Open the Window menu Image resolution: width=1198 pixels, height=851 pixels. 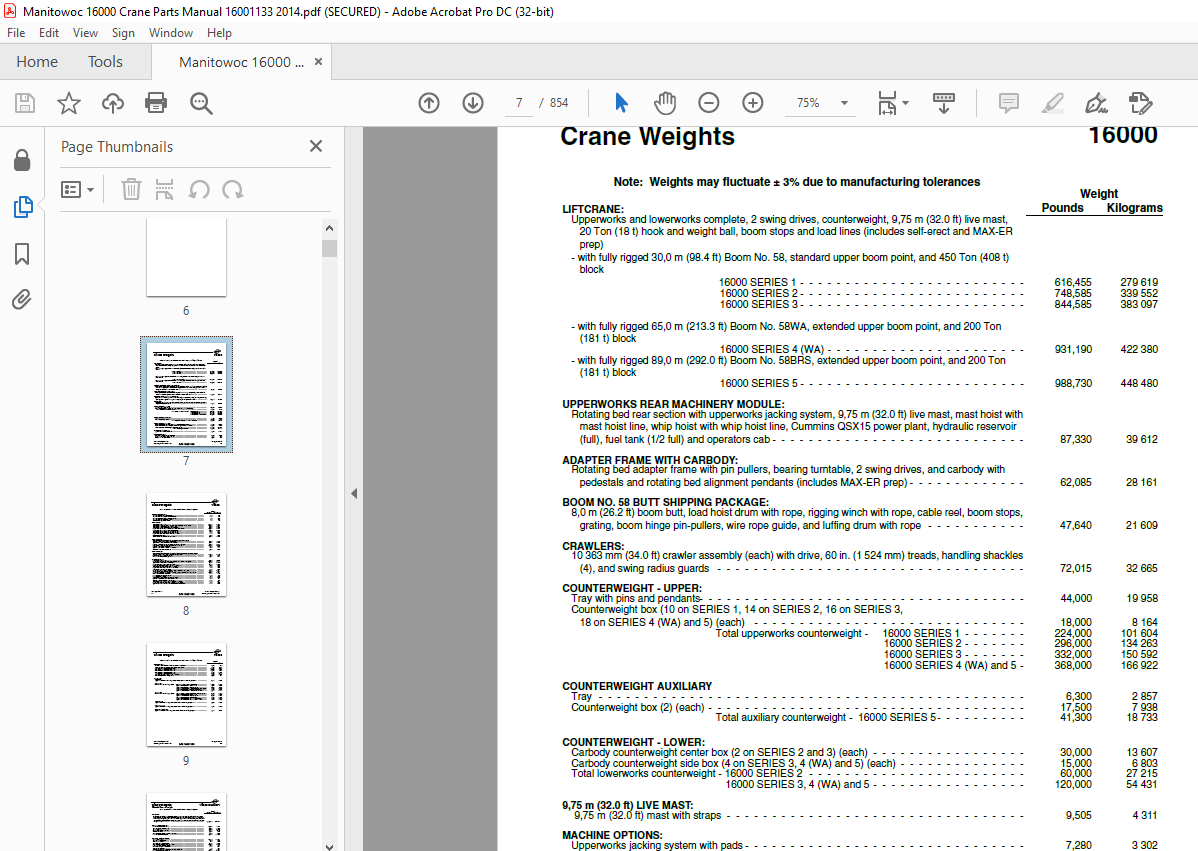click(170, 33)
